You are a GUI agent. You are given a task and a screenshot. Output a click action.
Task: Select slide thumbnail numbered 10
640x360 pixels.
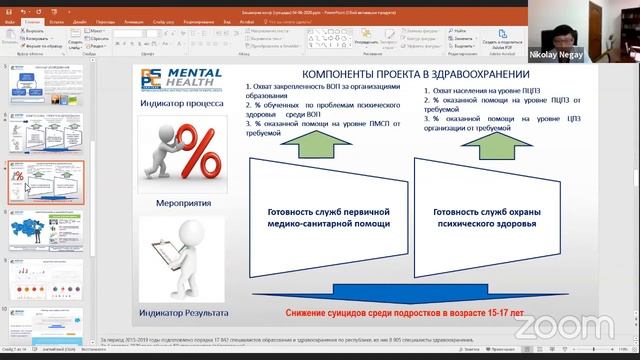coord(46,327)
